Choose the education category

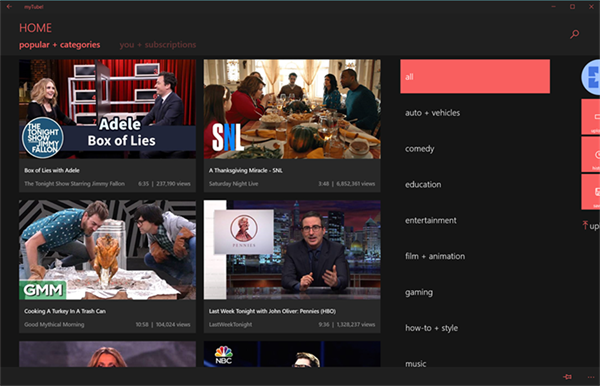click(423, 184)
